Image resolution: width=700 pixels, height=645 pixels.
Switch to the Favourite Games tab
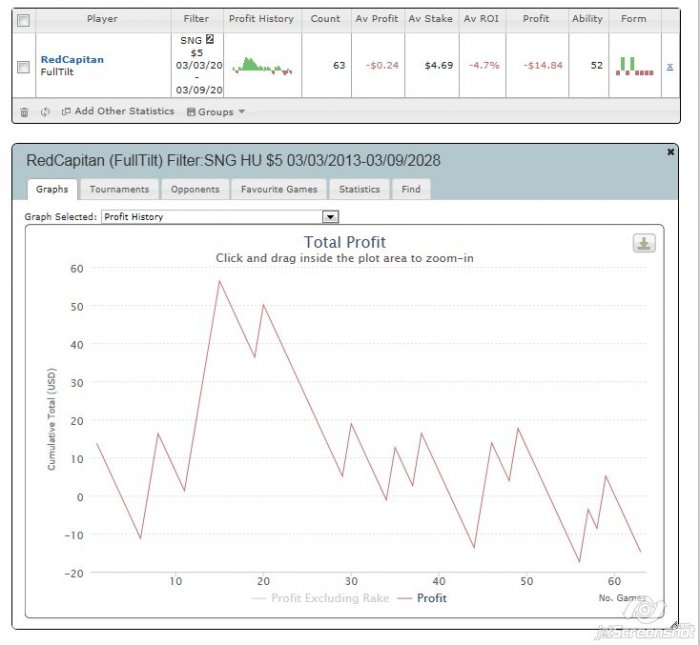click(279, 189)
